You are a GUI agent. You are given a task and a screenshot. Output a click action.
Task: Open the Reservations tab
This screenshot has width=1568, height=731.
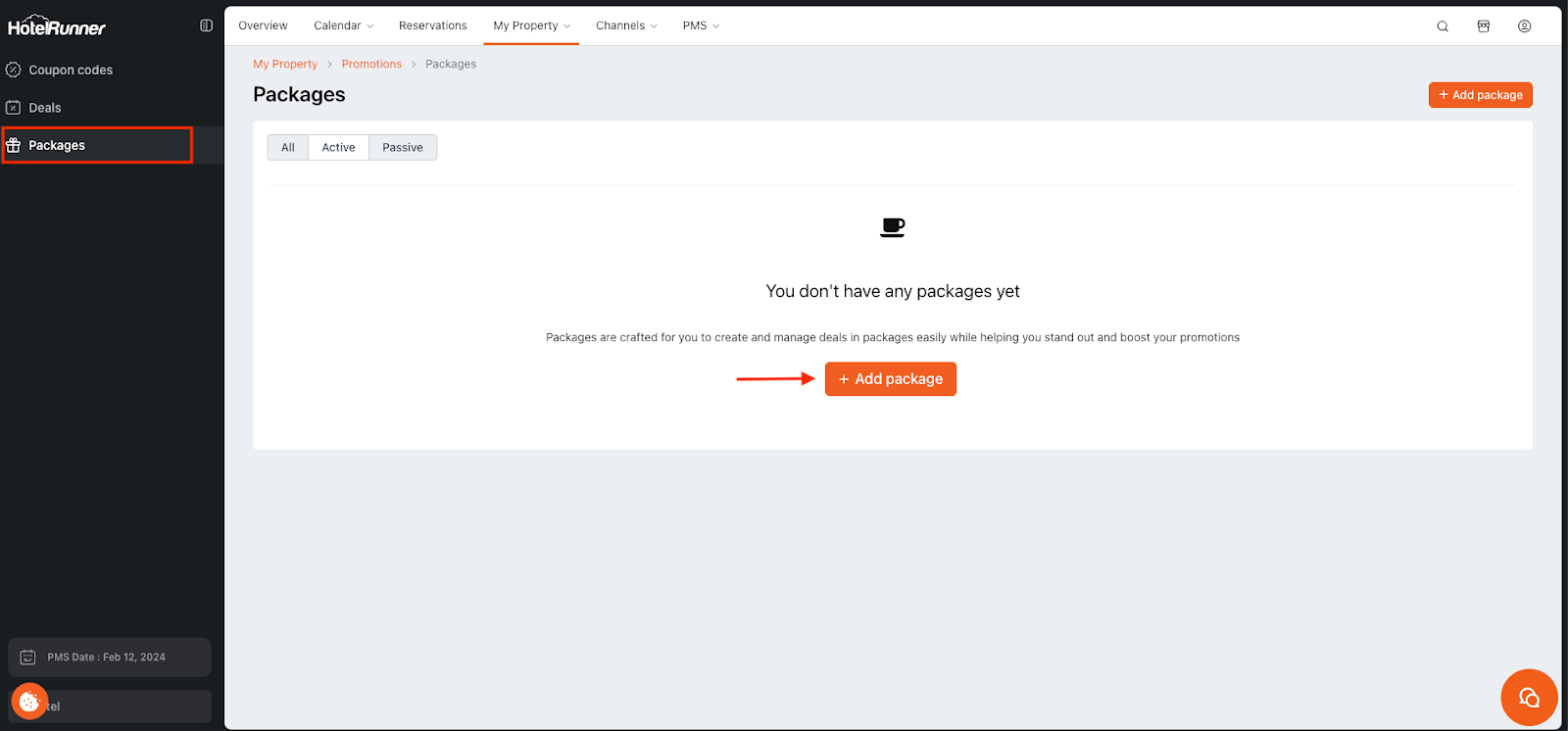432,25
